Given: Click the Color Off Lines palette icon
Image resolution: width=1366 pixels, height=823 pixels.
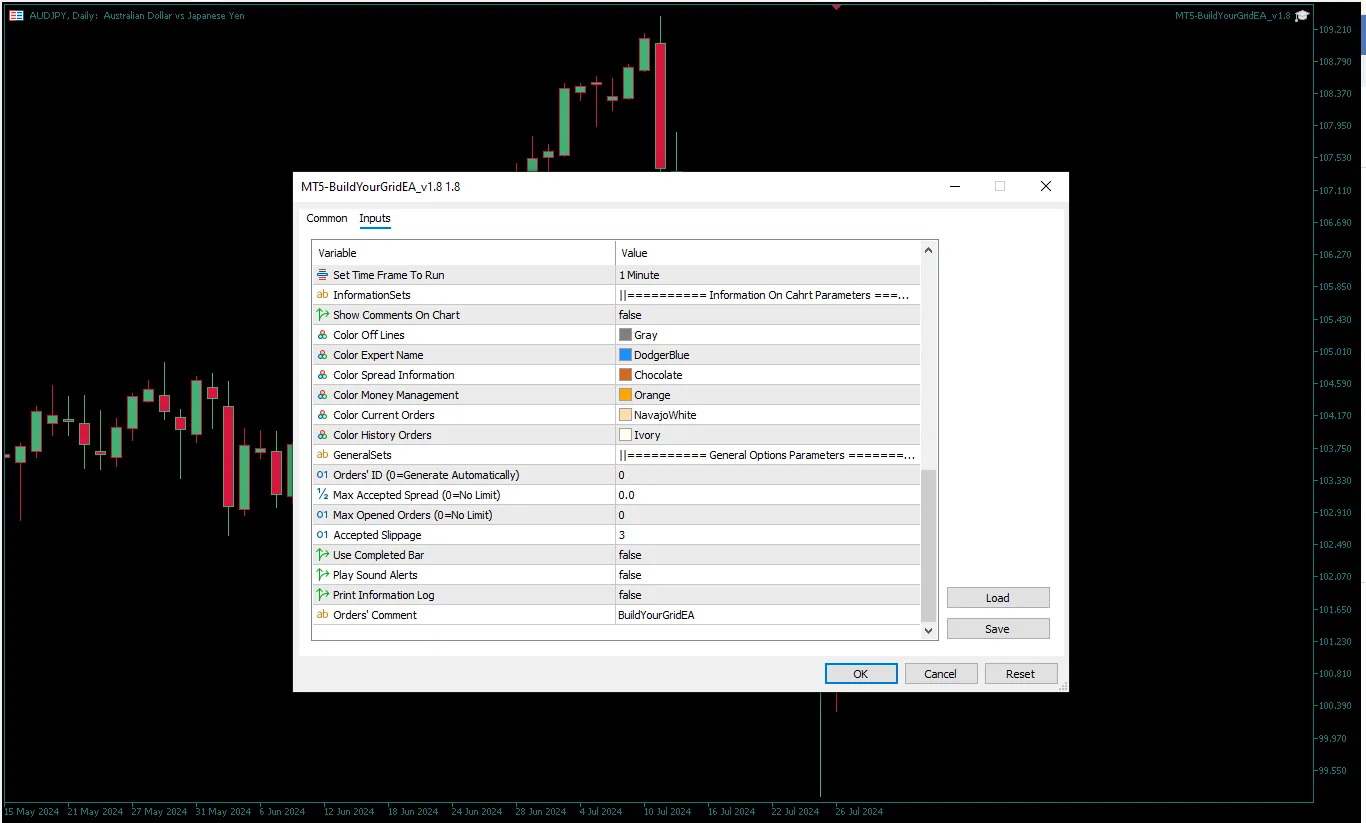Looking at the screenshot, I should [x=322, y=335].
